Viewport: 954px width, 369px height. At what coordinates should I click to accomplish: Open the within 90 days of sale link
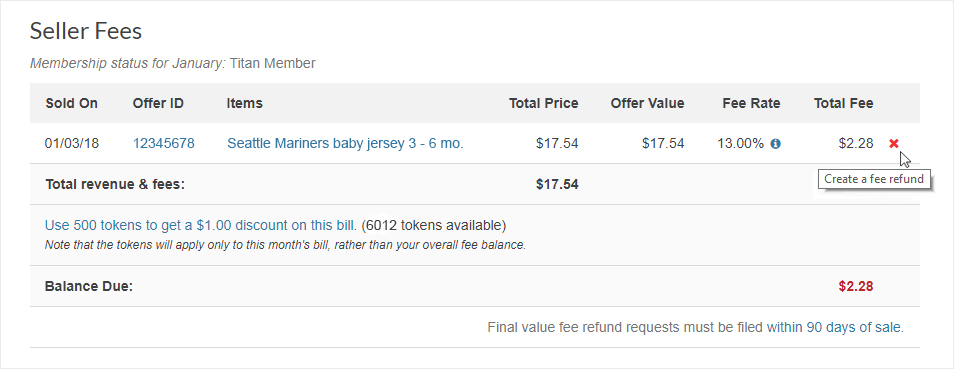[x=835, y=327]
